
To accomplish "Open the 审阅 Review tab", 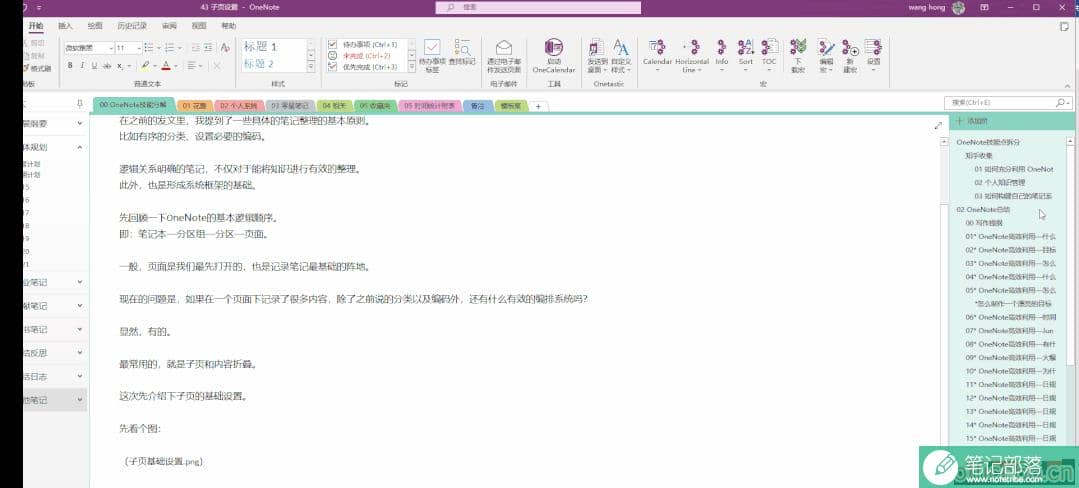I will coord(169,25).
